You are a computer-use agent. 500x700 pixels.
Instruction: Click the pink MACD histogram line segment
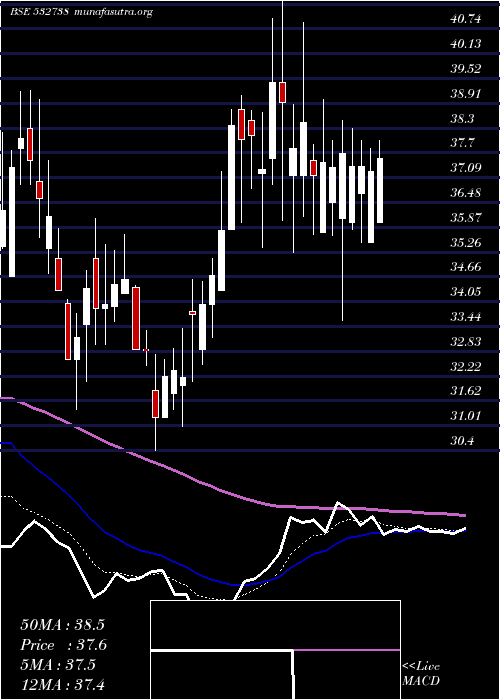347,650
